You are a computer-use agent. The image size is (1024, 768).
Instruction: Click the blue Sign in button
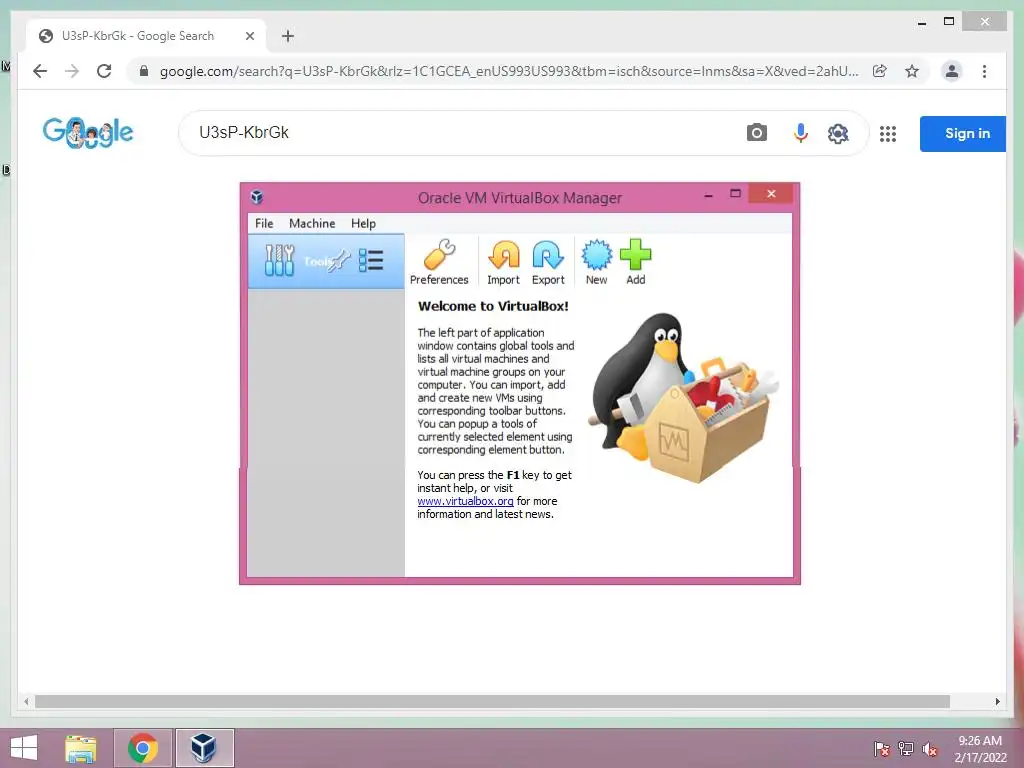point(963,134)
